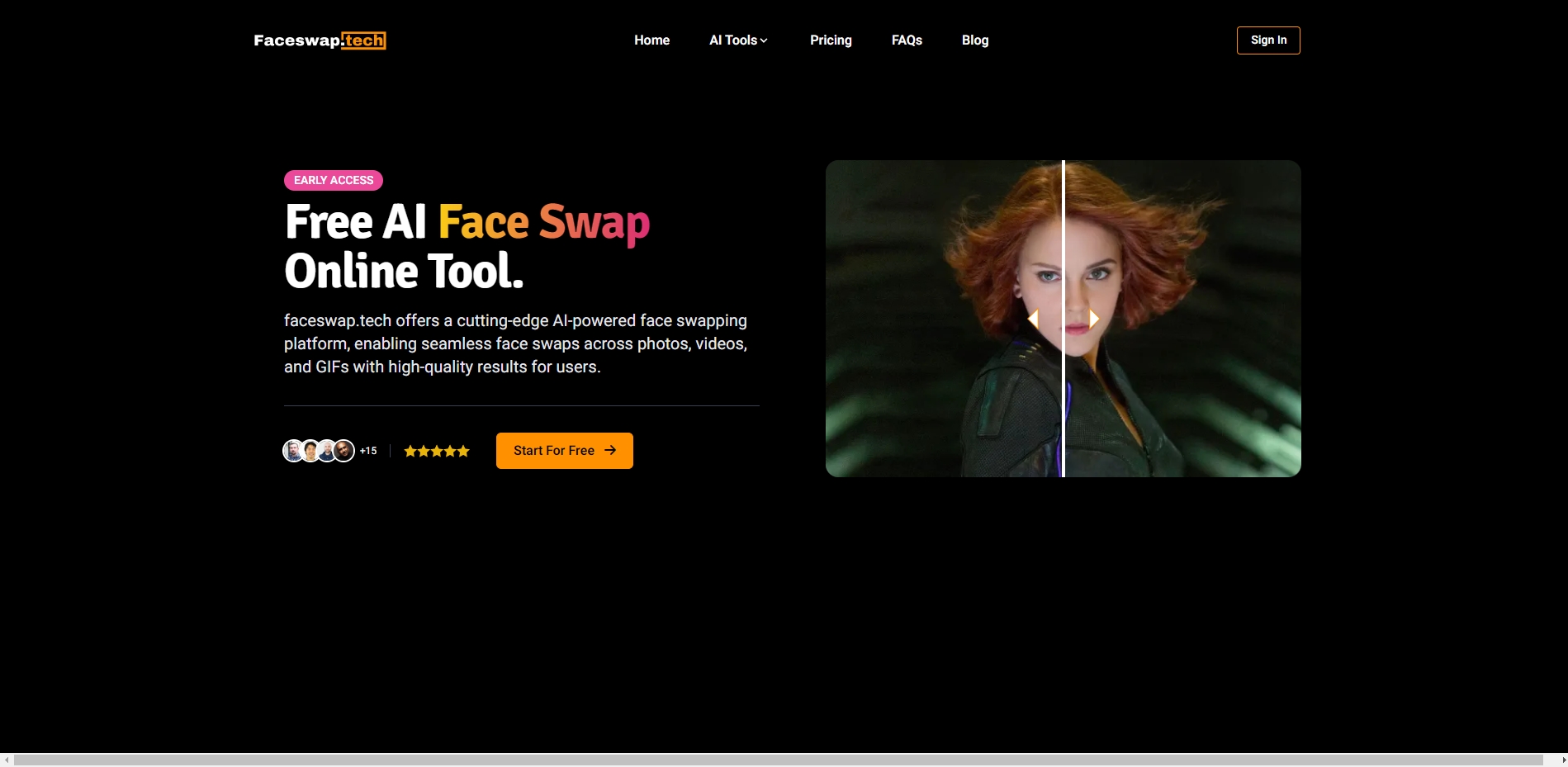Click the Sign In button
This screenshot has width=1568, height=767.
coord(1268,40)
